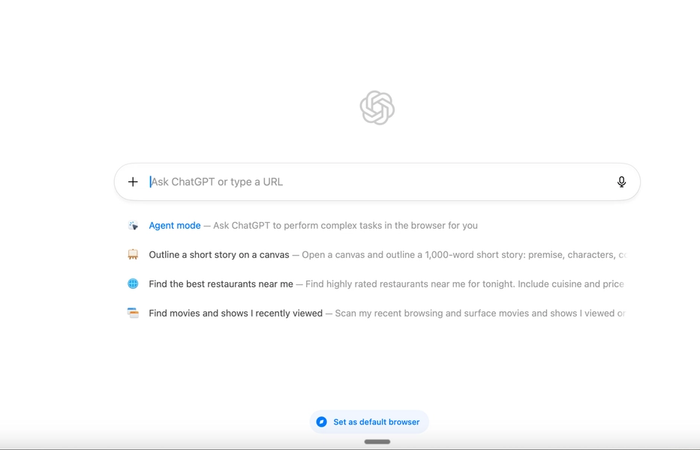Click the gray pill handle at the bottom
Image resolution: width=700 pixels, height=450 pixels.
pos(377,442)
